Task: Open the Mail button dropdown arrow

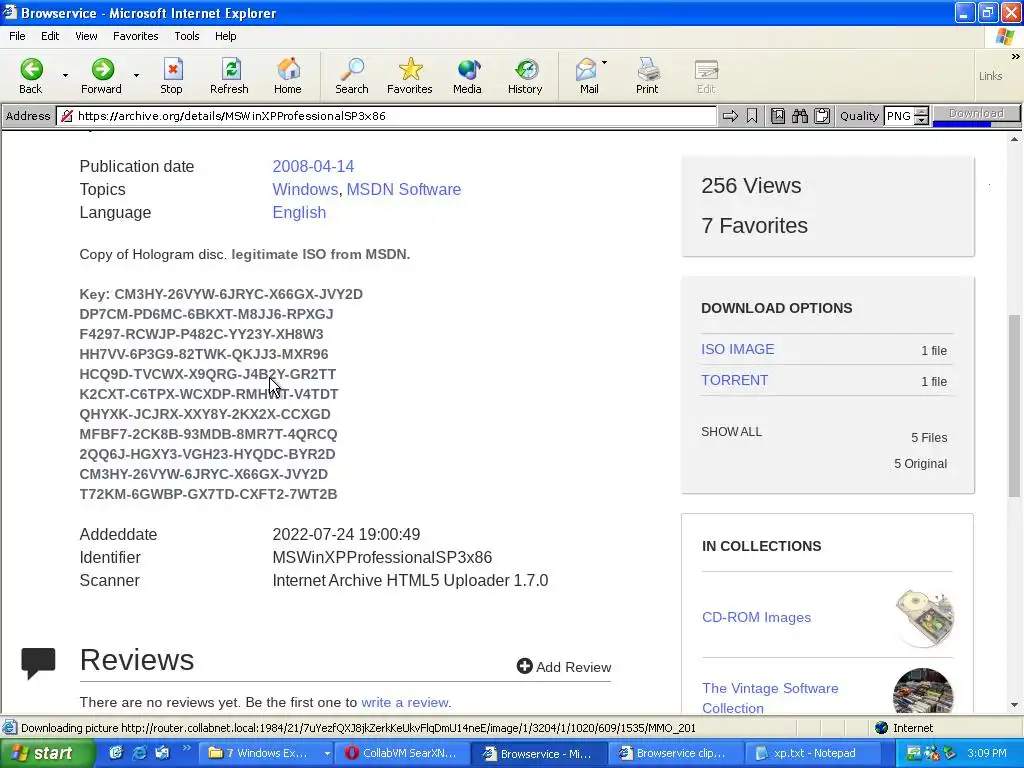Action: [605, 63]
